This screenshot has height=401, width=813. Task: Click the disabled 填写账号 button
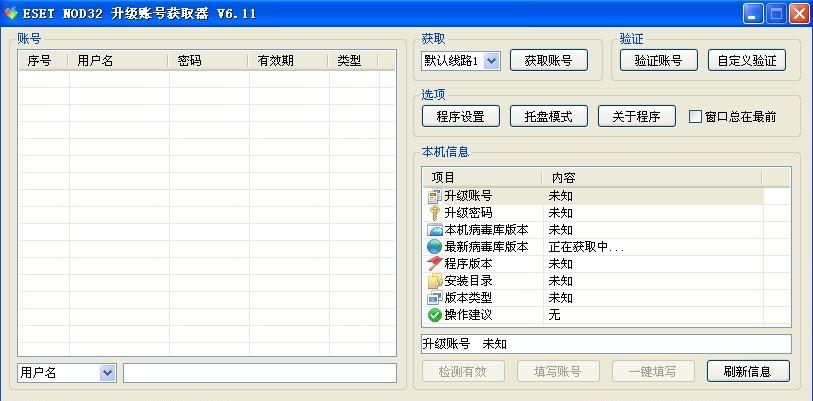(558, 371)
